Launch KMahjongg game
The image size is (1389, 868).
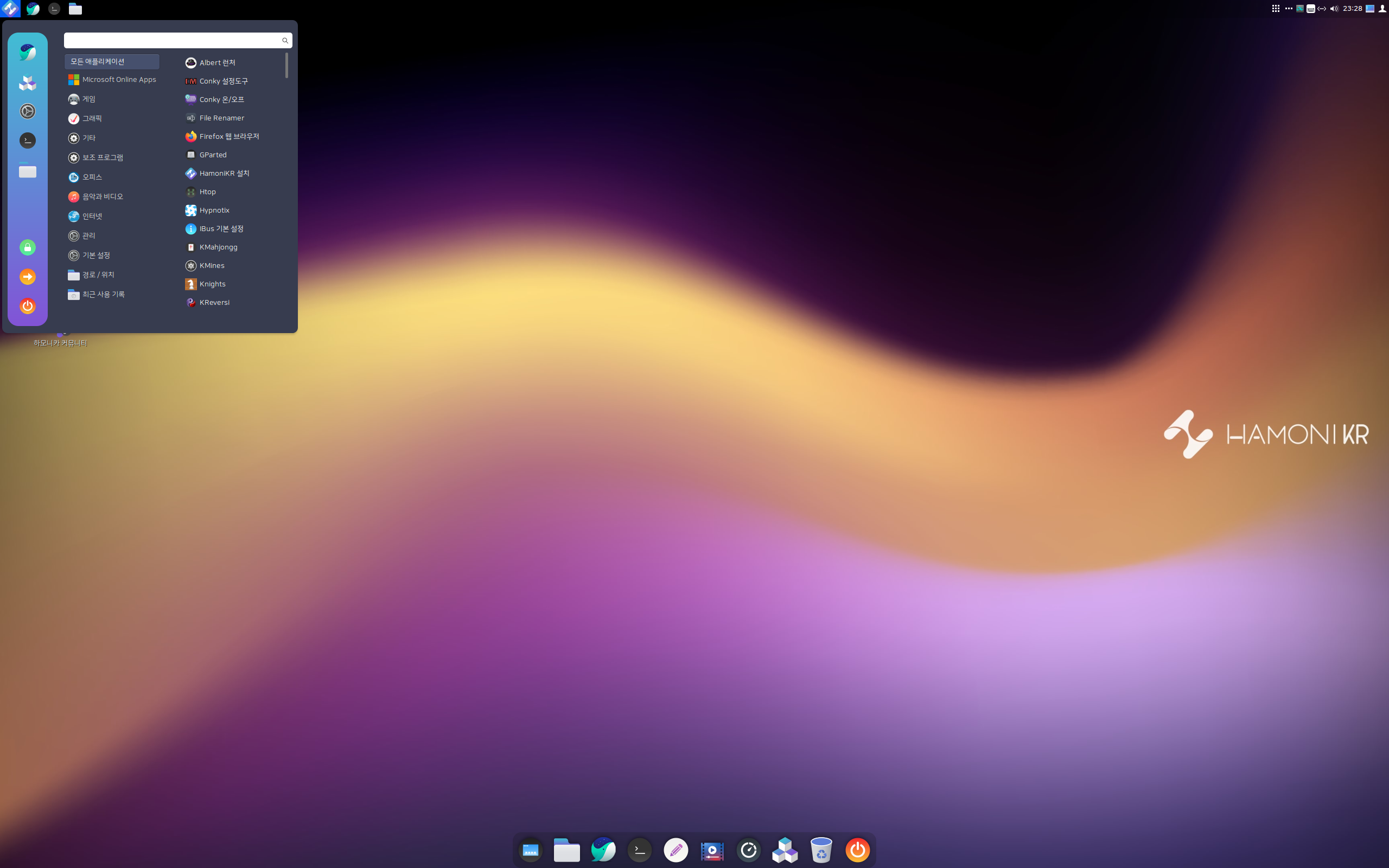click(232, 247)
